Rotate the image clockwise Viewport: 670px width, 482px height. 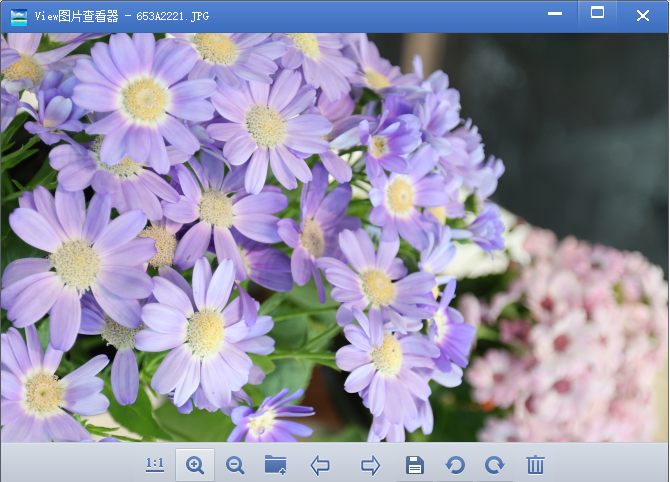pos(494,465)
